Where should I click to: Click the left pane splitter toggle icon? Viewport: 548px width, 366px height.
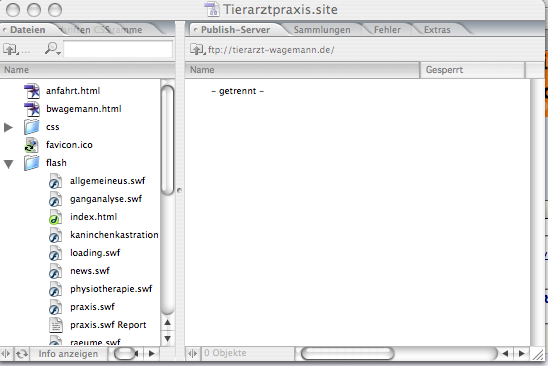pos(6,354)
